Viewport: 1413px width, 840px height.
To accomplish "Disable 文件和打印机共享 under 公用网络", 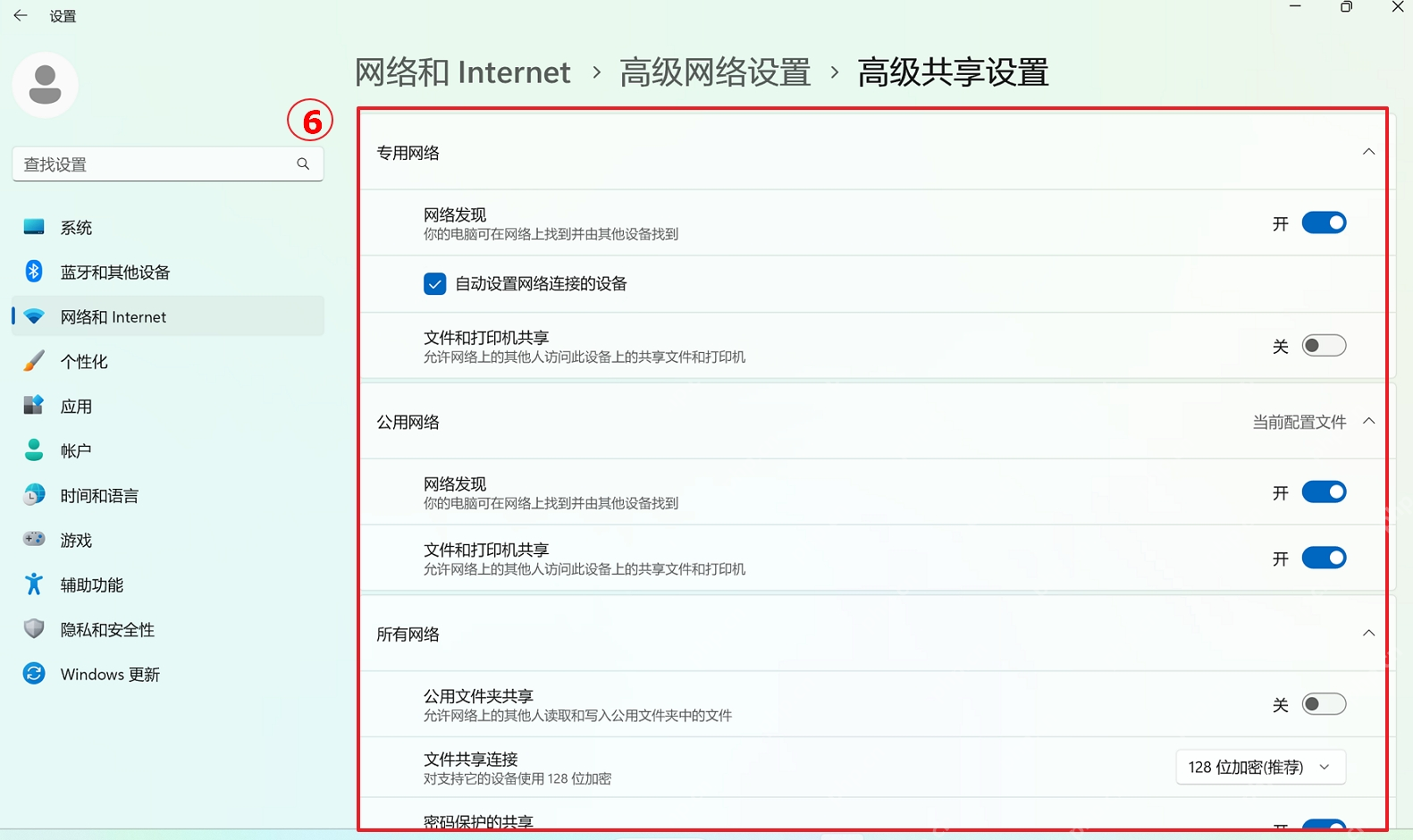I will tap(1324, 559).
